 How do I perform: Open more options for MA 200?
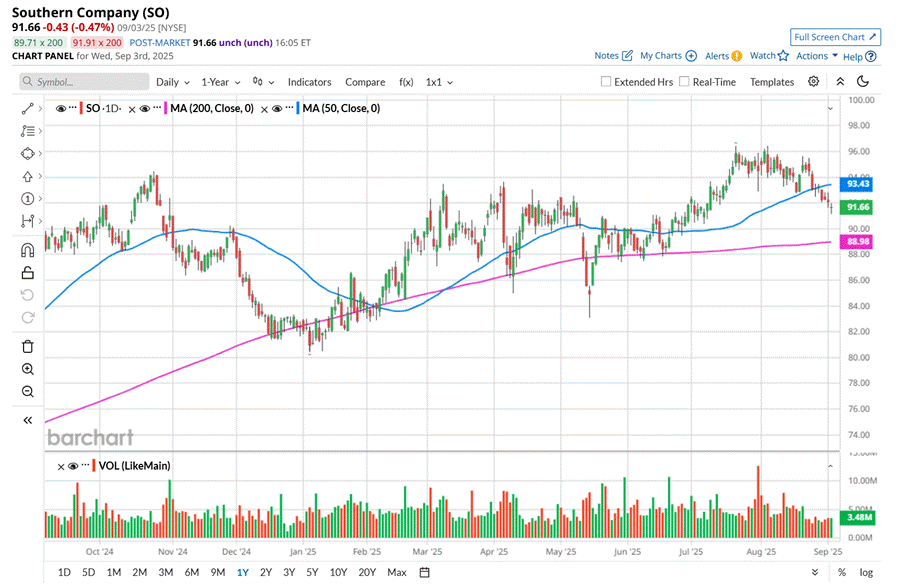pyautogui.click(x=157, y=108)
